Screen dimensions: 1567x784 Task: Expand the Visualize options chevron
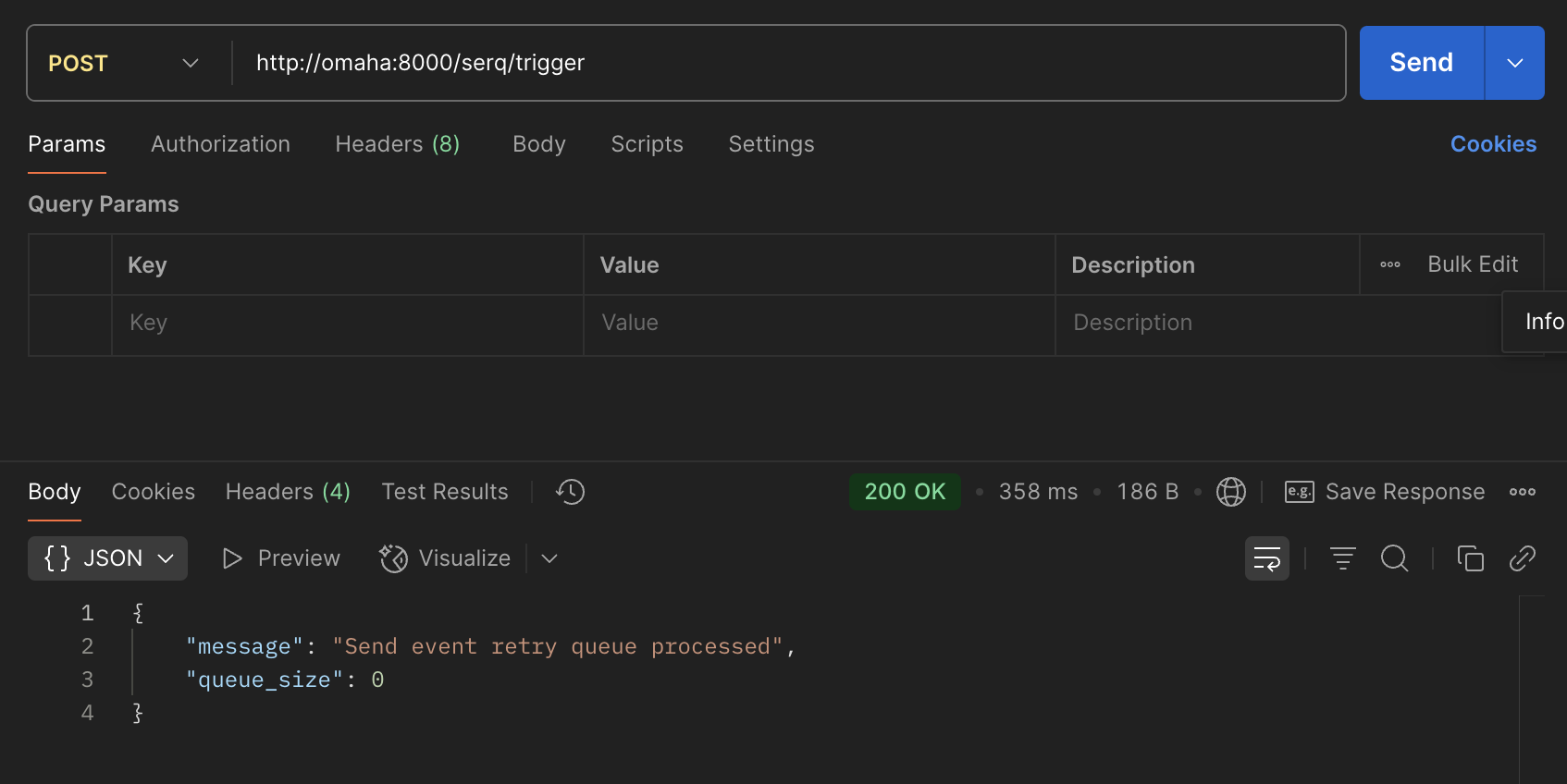tap(549, 558)
